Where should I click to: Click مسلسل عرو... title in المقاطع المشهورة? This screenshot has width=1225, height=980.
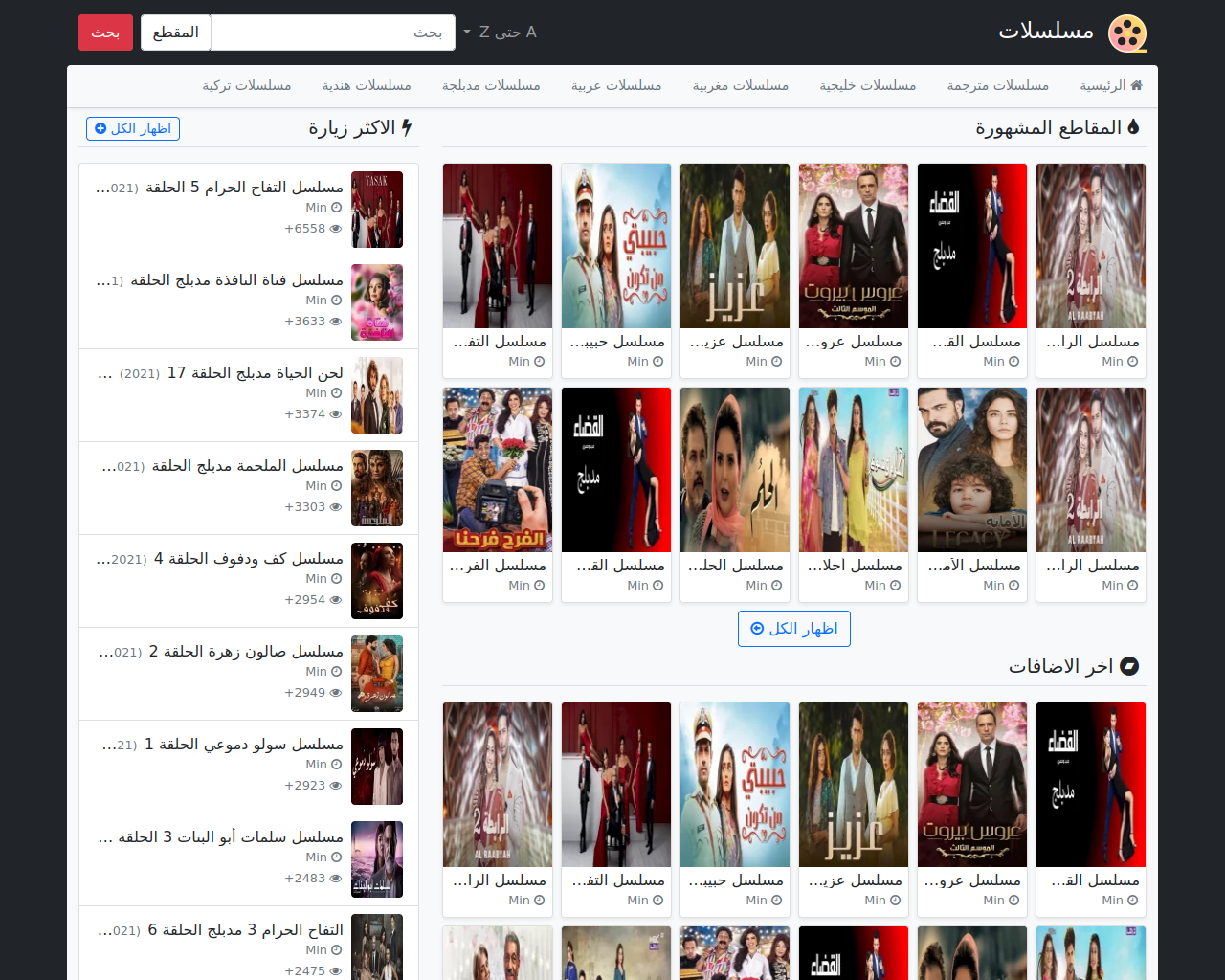pyautogui.click(x=854, y=342)
